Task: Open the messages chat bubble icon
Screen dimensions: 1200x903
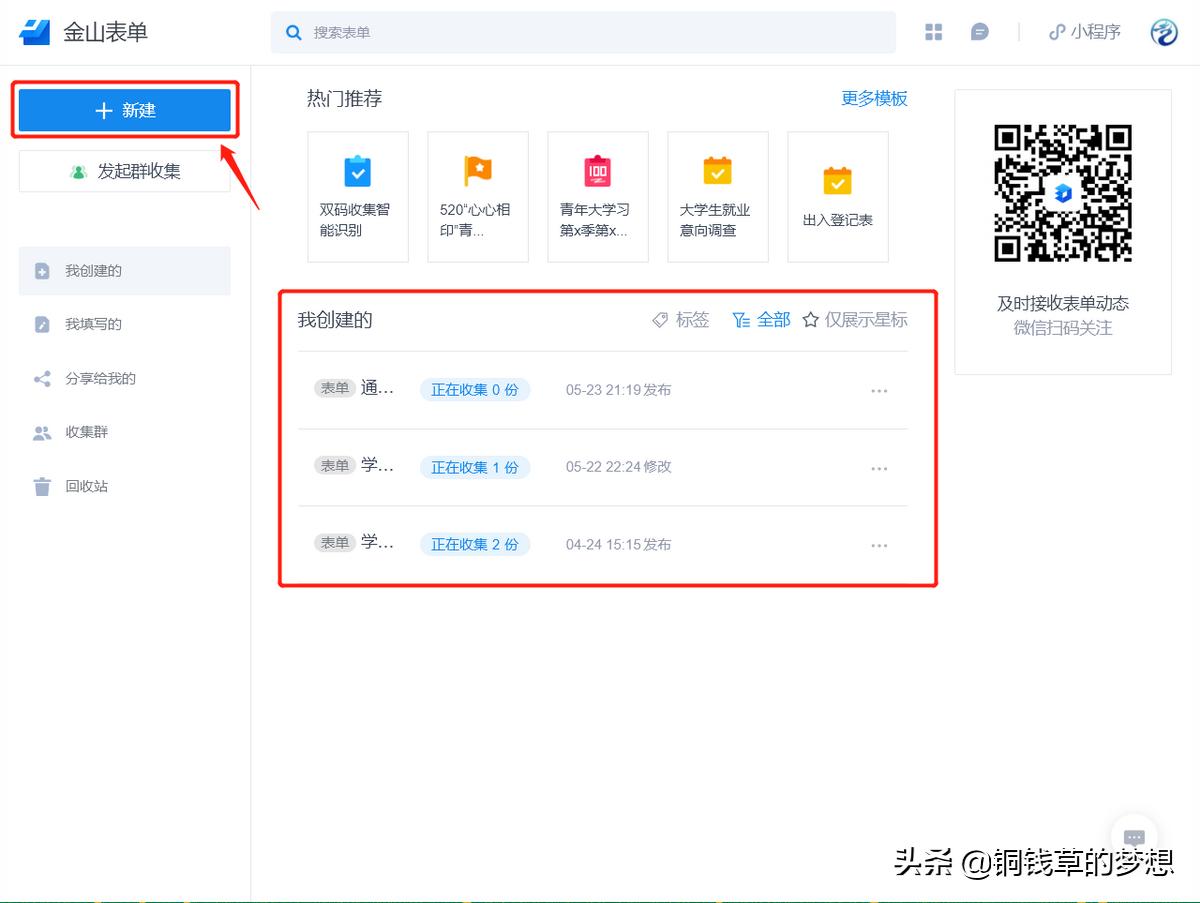Action: [980, 32]
